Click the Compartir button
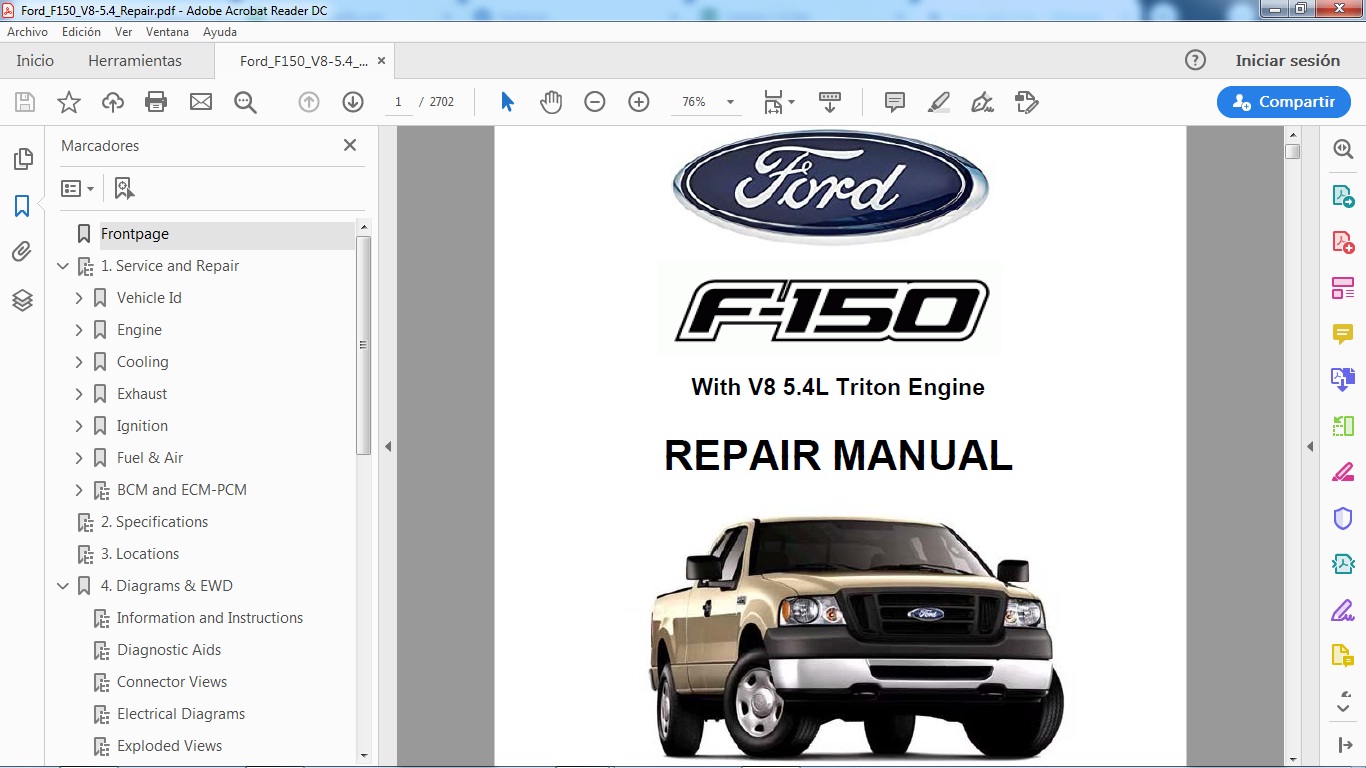The image size is (1366, 768). click(1284, 102)
